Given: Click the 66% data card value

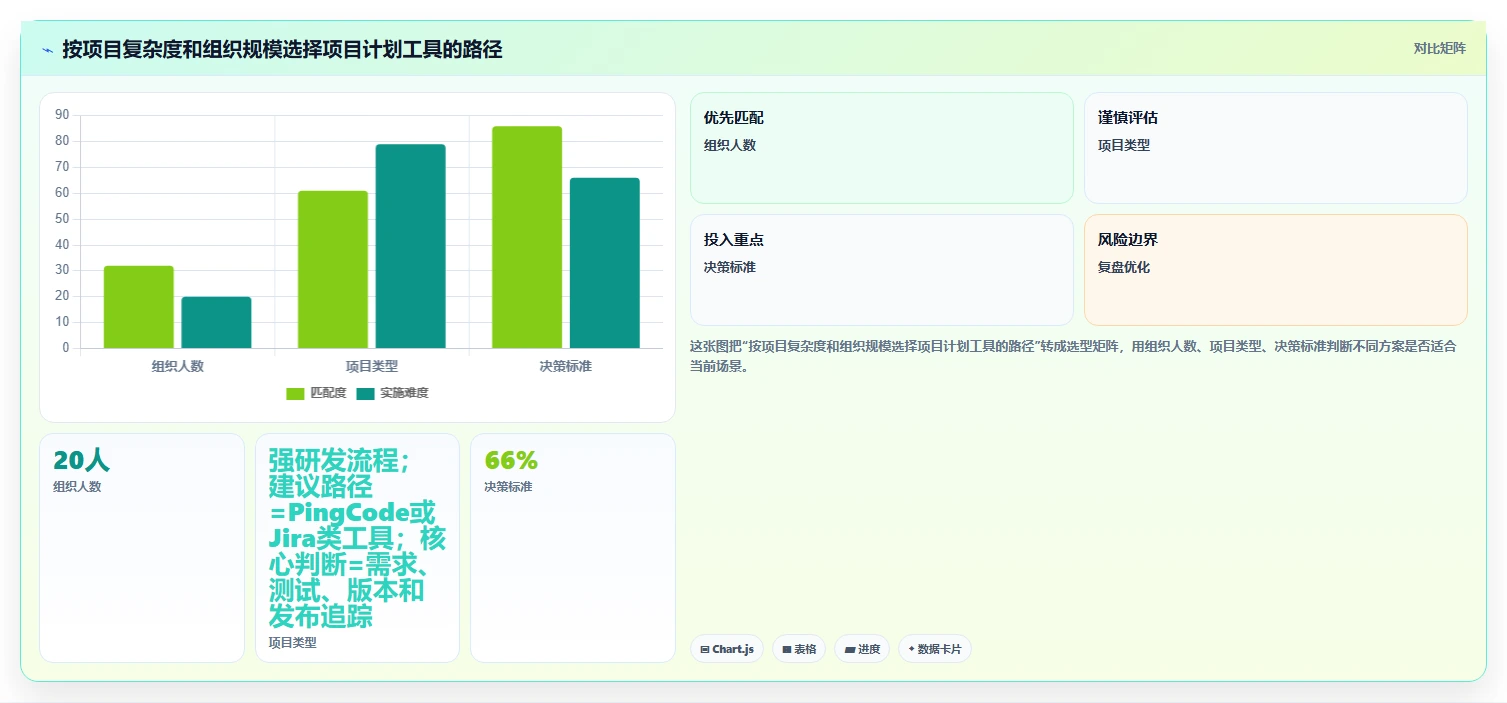Looking at the screenshot, I should (x=511, y=460).
